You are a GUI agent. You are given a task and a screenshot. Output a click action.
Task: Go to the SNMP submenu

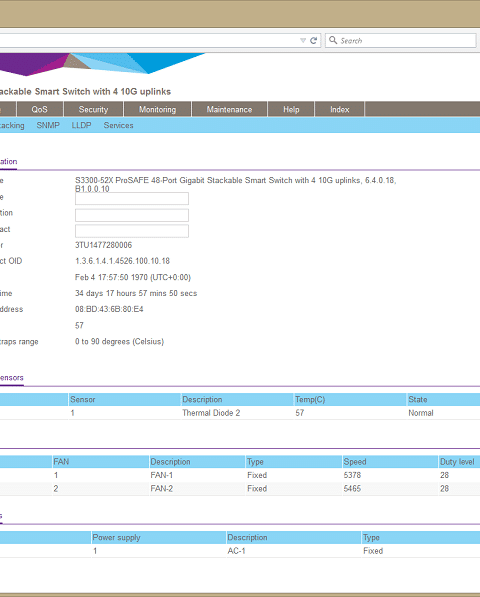[48, 125]
